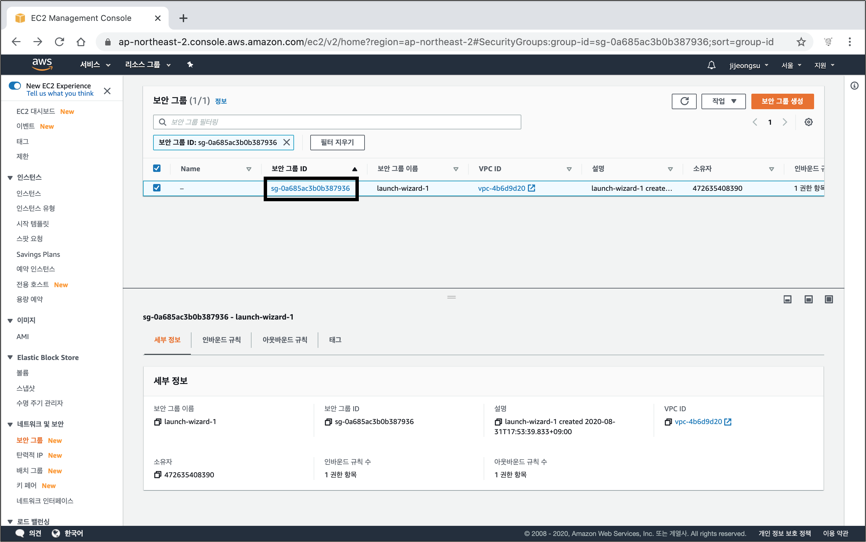The width and height of the screenshot is (866, 542).
Task: Copy the security group name launch-wizard-1
Action: pyautogui.click(x=157, y=422)
